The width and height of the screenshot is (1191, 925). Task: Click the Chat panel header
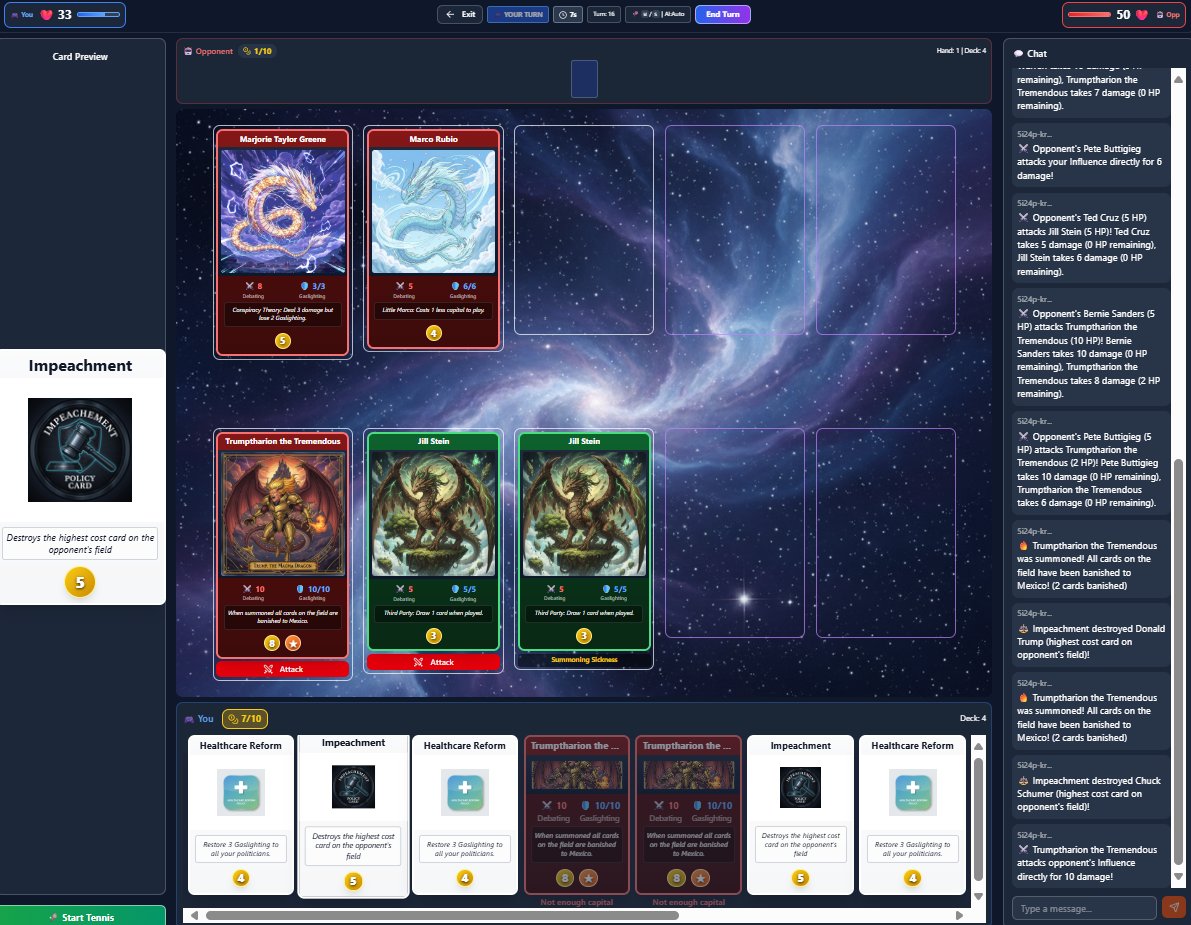coord(1031,53)
